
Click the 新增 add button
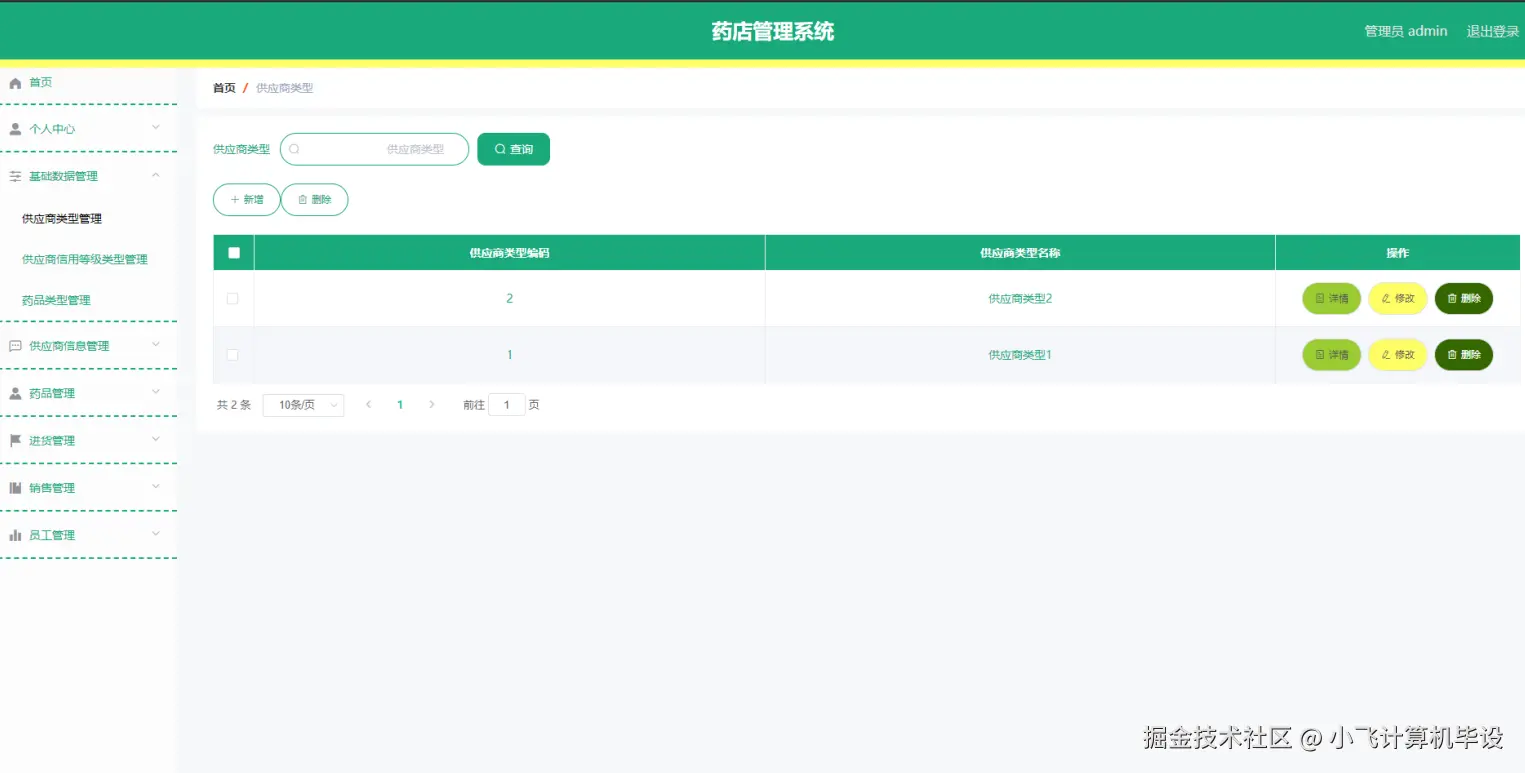click(247, 200)
